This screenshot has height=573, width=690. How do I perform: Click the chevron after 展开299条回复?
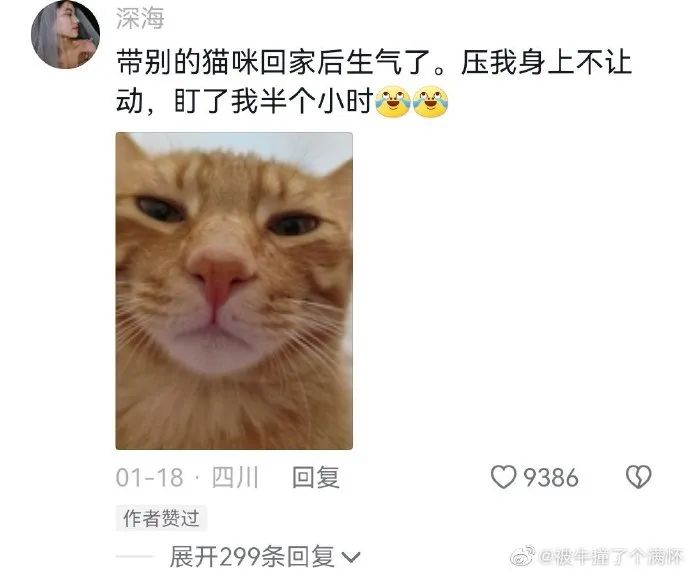point(351,558)
